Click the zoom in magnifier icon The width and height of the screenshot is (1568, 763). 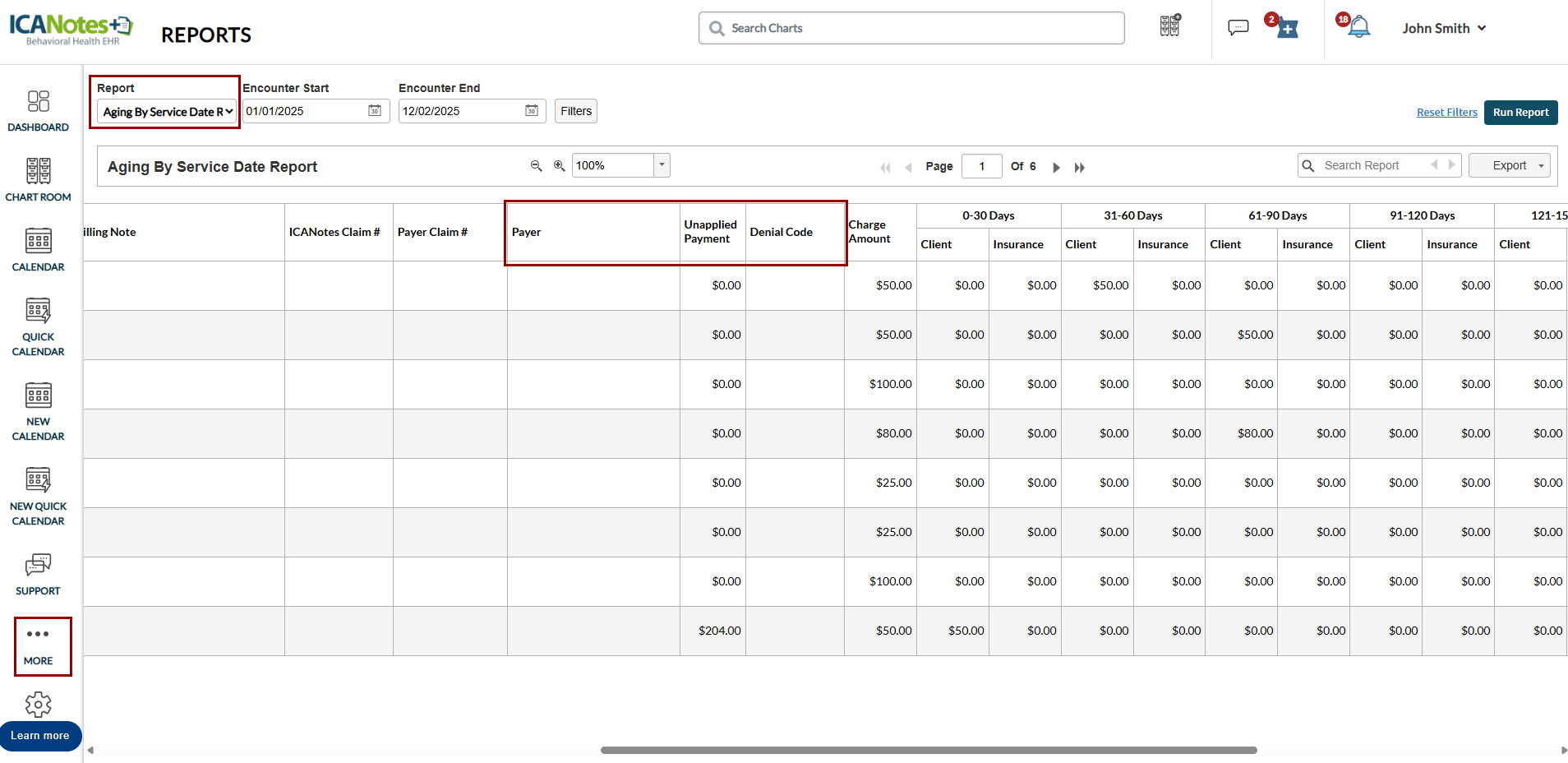[560, 166]
